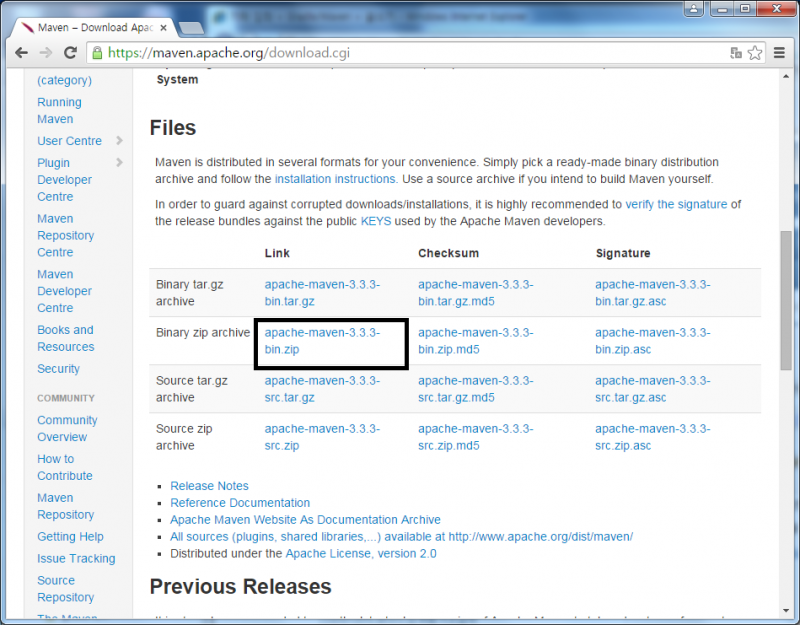Viewport: 800px width, 625px height.
Task: Open bin.tar.gz.md5 checksum link
Action: (x=476, y=293)
